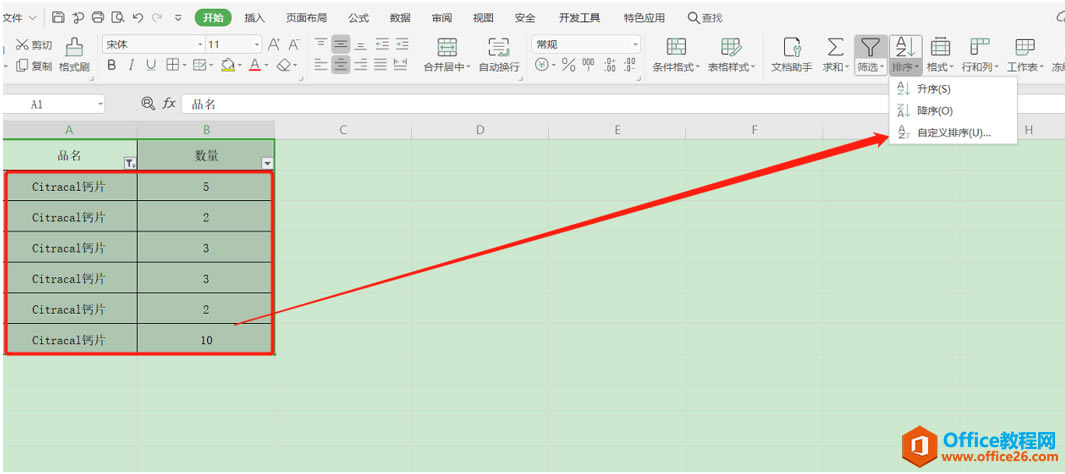
Task: Click 合并居中 merge and center
Action: pyautogui.click(x=447, y=55)
